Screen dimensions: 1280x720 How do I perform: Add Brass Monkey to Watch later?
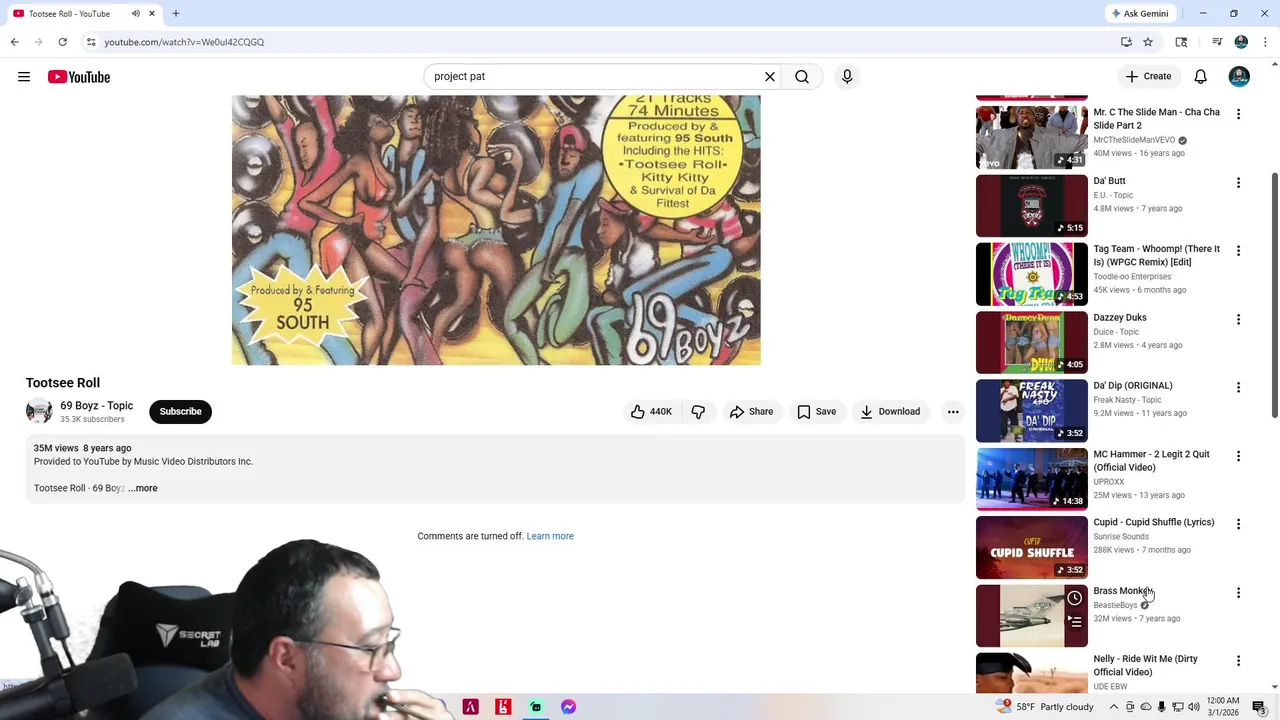[x=1074, y=598]
